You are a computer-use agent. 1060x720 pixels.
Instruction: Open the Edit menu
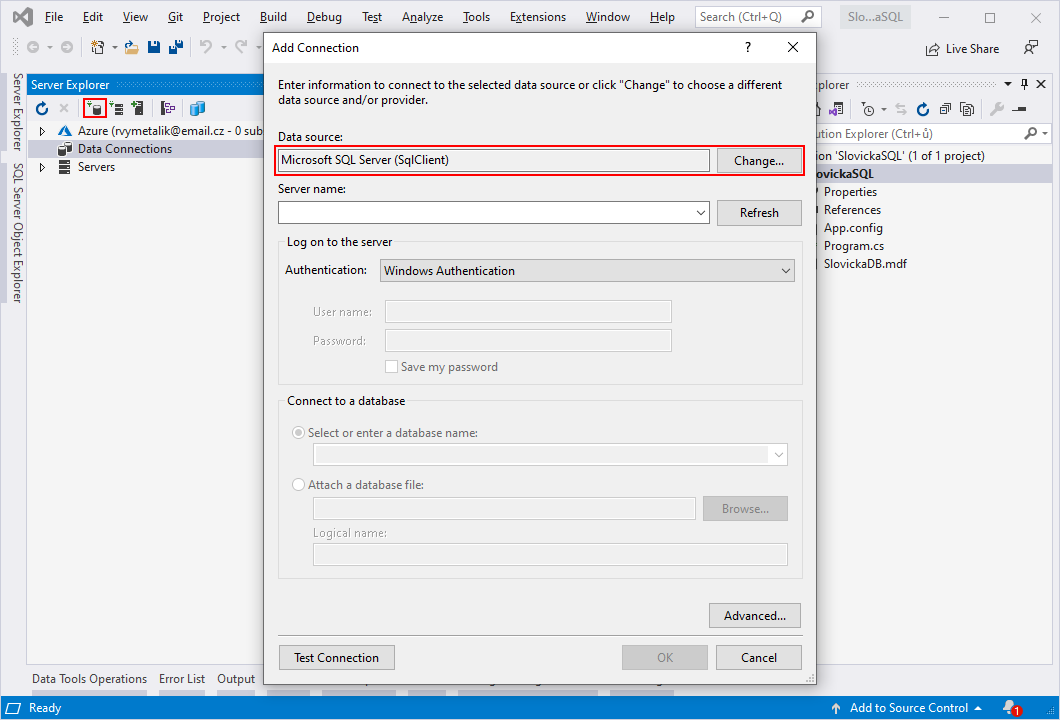click(x=93, y=17)
